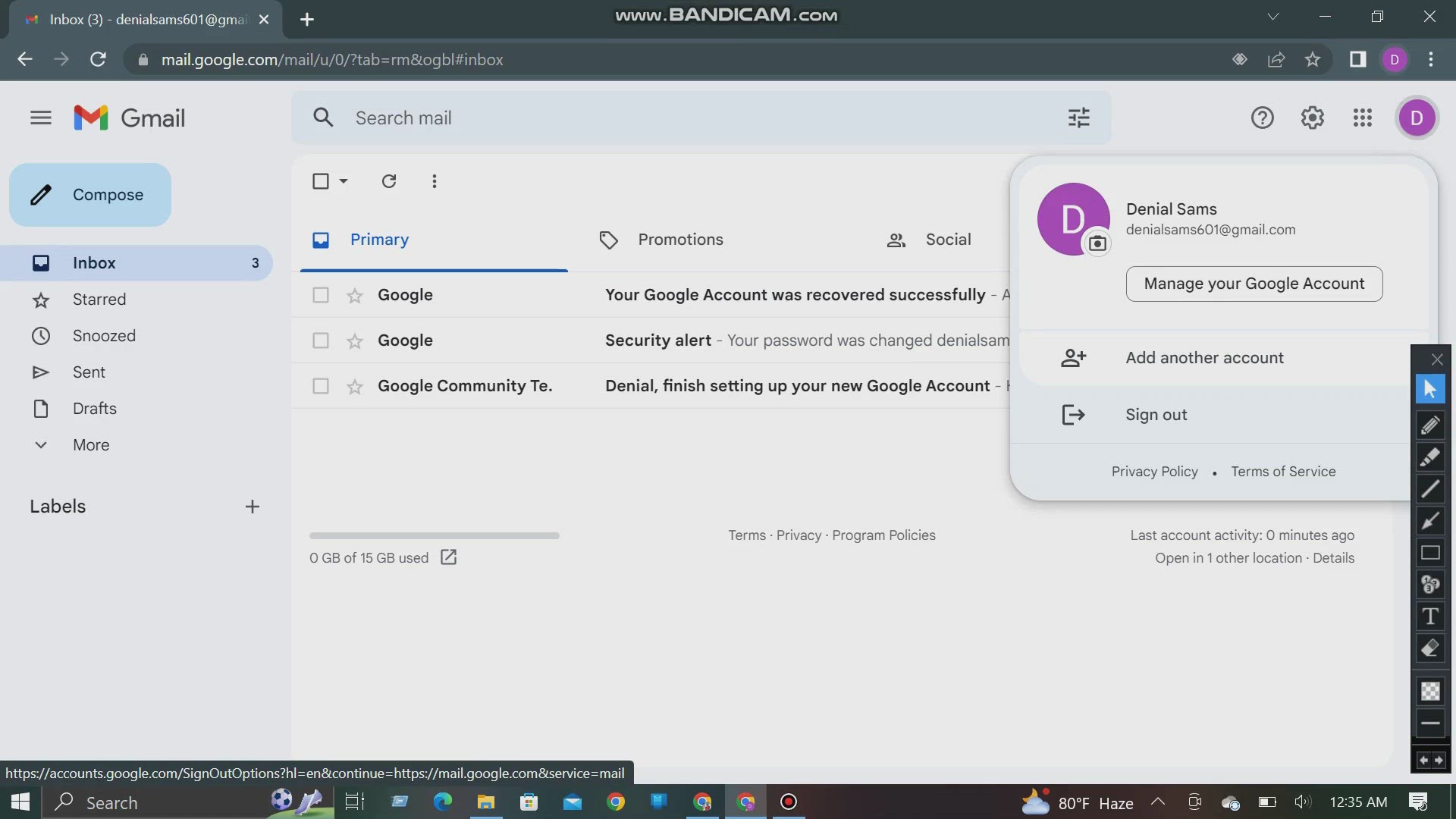Tick checkbox for Google Community Team email
The height and width of the screenshot is (819, 1456).
pyautogui.click(x=321, y=386)
